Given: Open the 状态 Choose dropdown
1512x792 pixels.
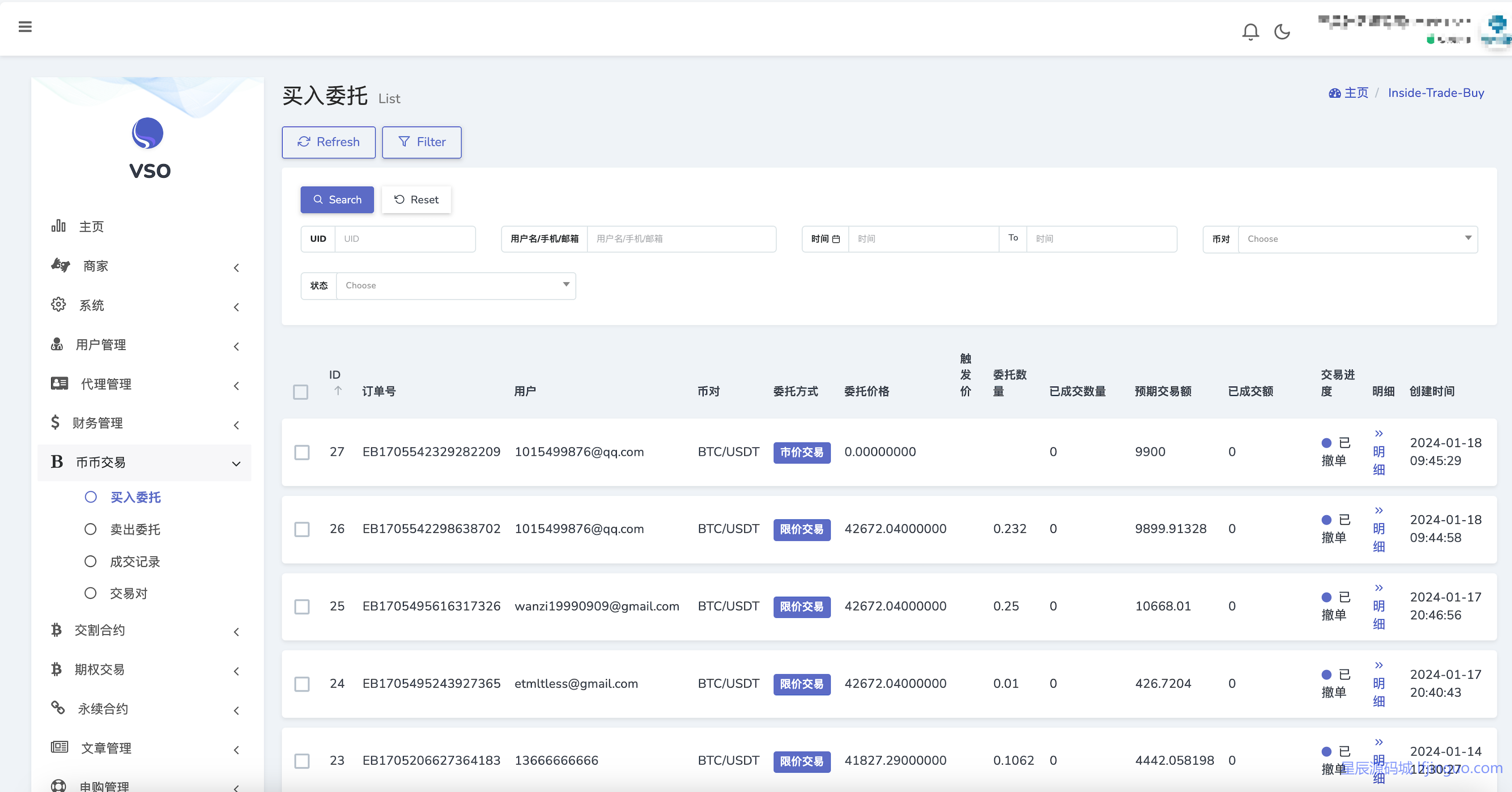Looking at the screenshot, I should 455,286.
